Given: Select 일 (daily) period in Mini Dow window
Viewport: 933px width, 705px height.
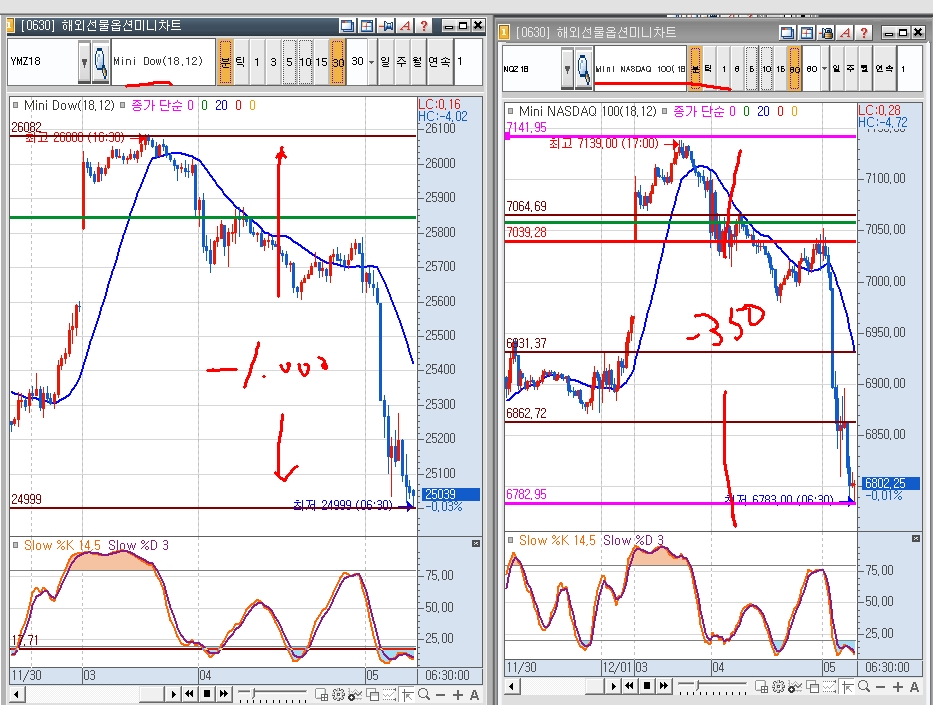Looking at the screenshot, I should (x=386, y=62).
